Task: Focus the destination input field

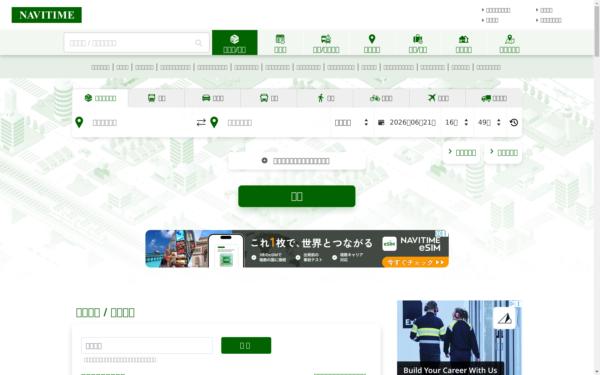Action: pyautogui.click(x=276, y=122)
